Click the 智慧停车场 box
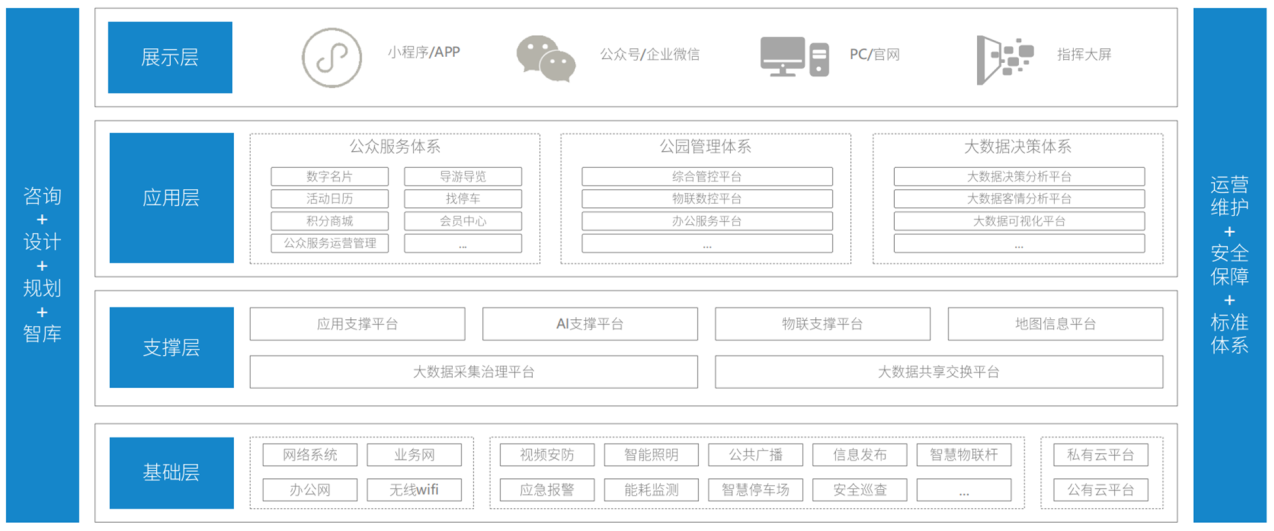Image resolution: width=1274 pixels, height=531 pixels. [x=755, y=490]
